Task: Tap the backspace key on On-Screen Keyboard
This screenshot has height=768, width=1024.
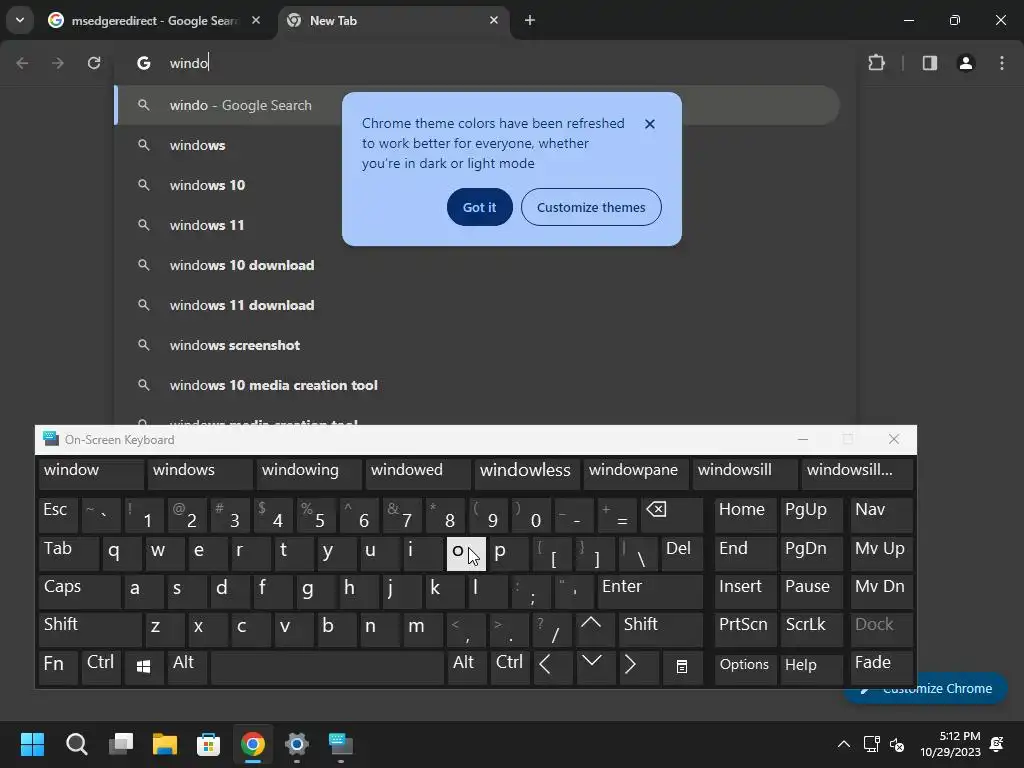Action: coord(671,514)
